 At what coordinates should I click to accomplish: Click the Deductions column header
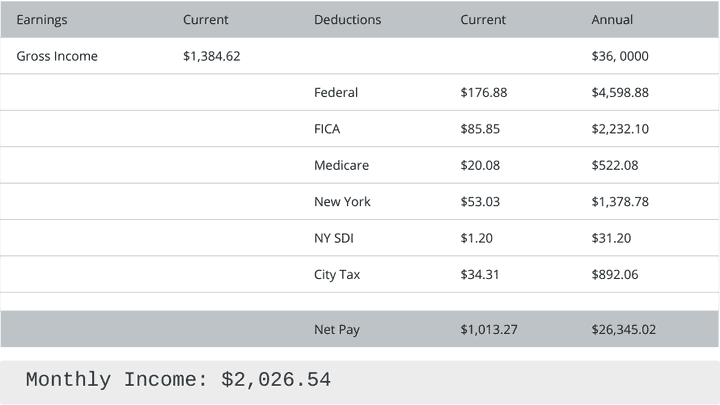click(347, 20)
